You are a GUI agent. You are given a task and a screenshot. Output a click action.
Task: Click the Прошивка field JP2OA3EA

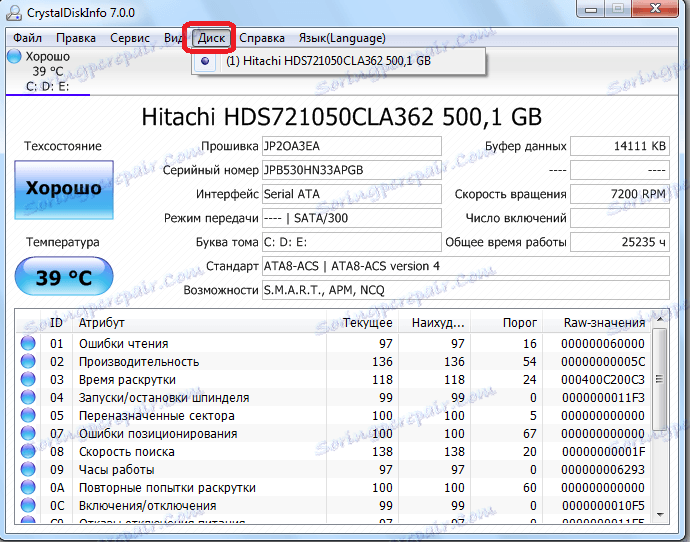352,146
